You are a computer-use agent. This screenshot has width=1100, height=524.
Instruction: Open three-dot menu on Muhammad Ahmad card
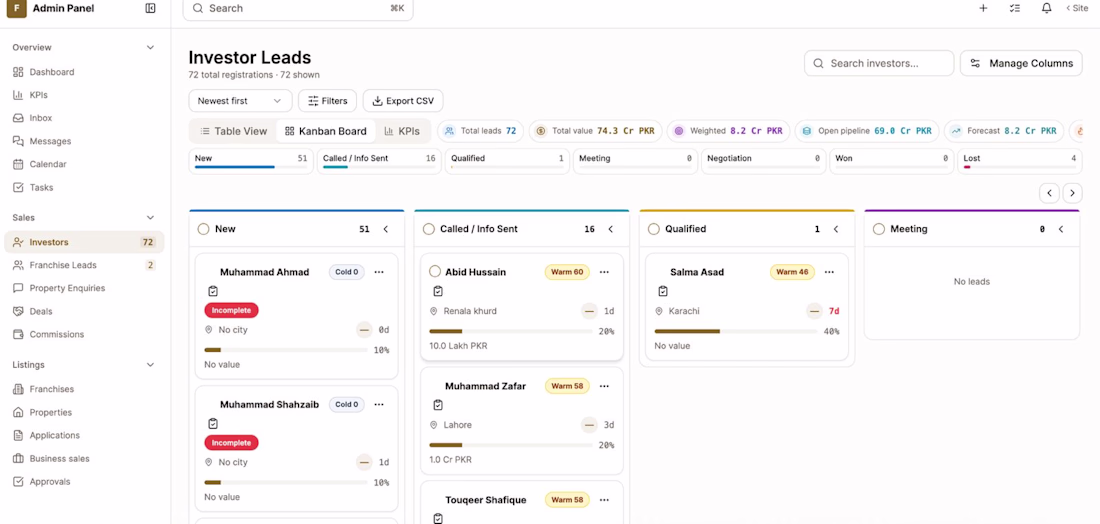click(x=379, y=272)
